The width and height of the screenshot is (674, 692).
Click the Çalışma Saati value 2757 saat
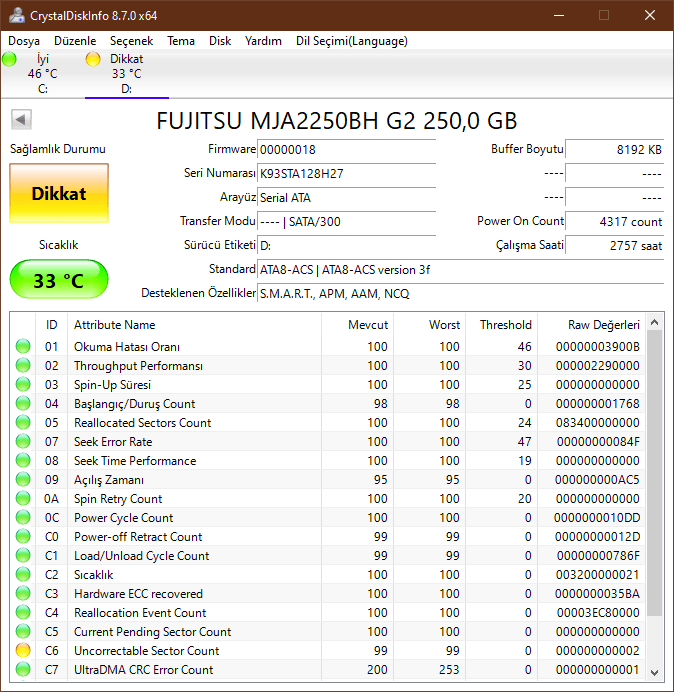[614, 245]
